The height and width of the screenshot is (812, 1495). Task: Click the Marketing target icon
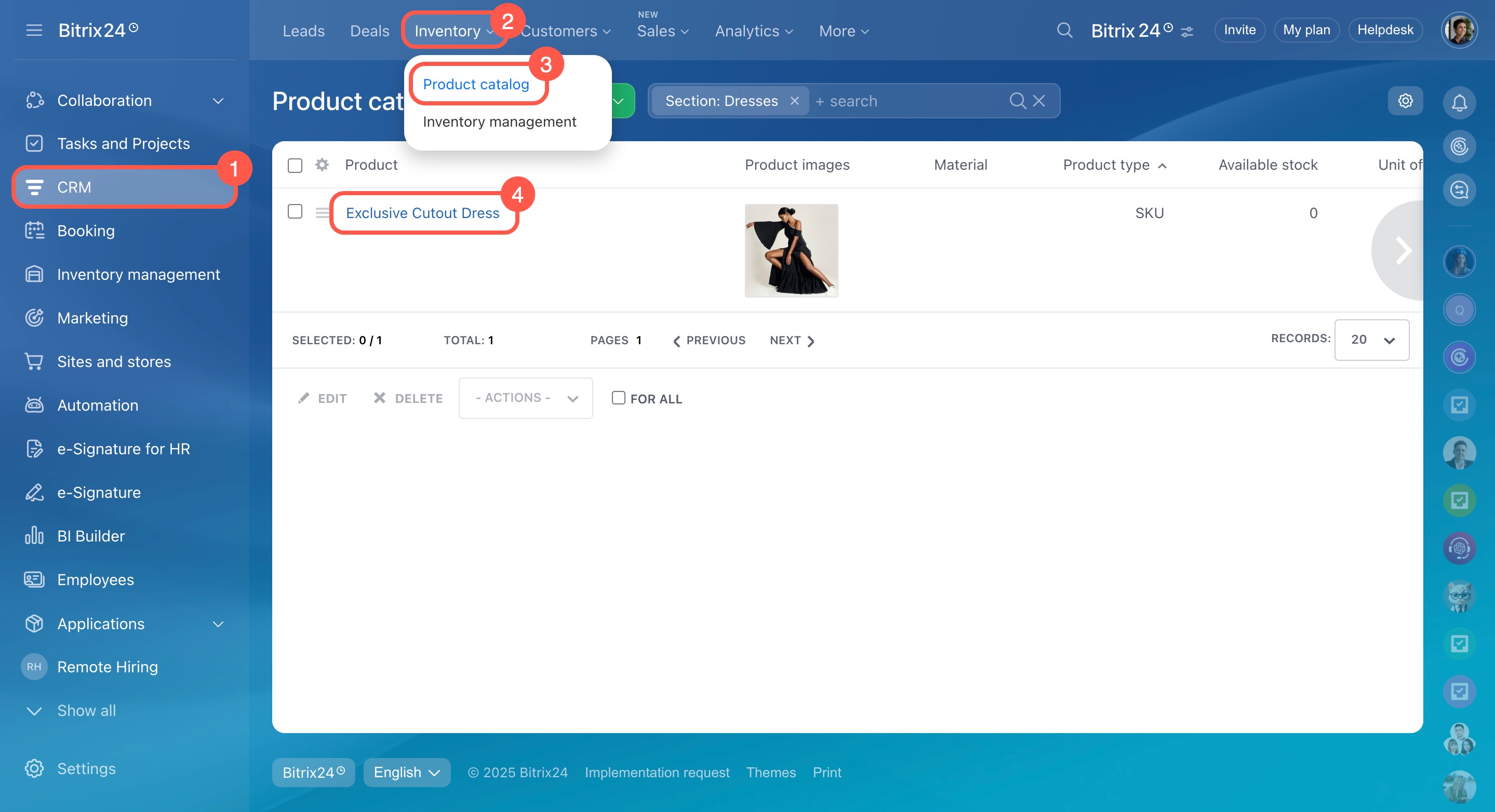[34, 318]
